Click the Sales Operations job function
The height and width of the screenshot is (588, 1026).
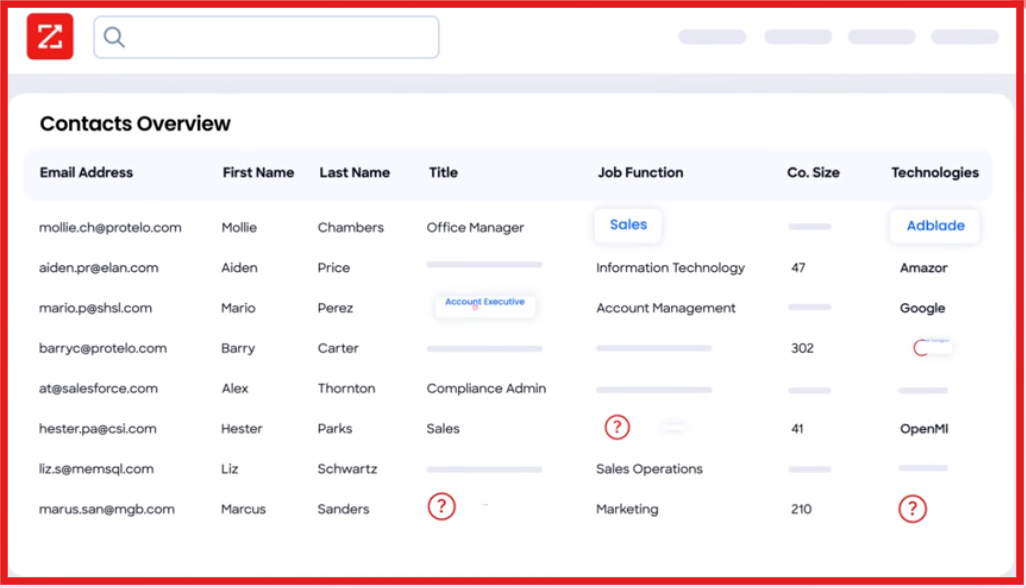649,469
